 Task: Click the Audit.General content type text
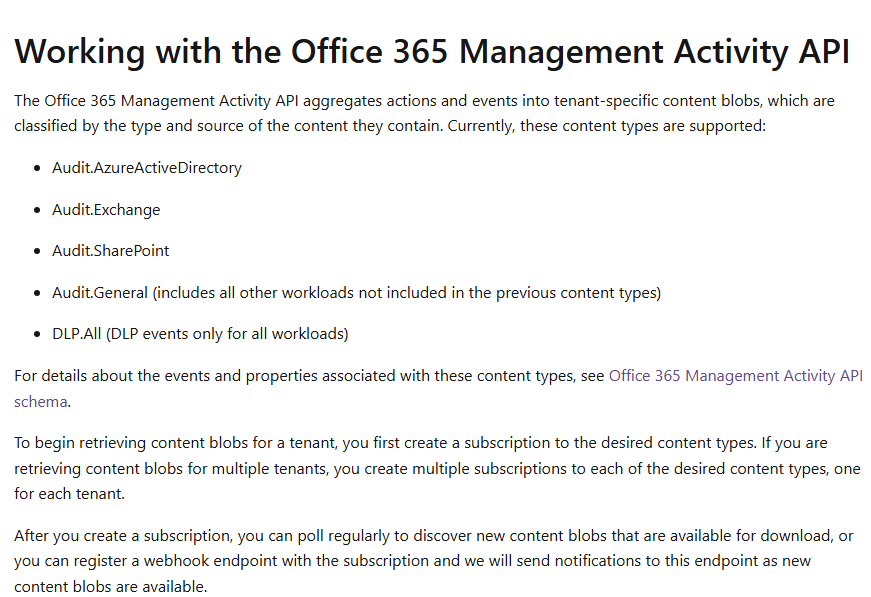pos(100,293)
